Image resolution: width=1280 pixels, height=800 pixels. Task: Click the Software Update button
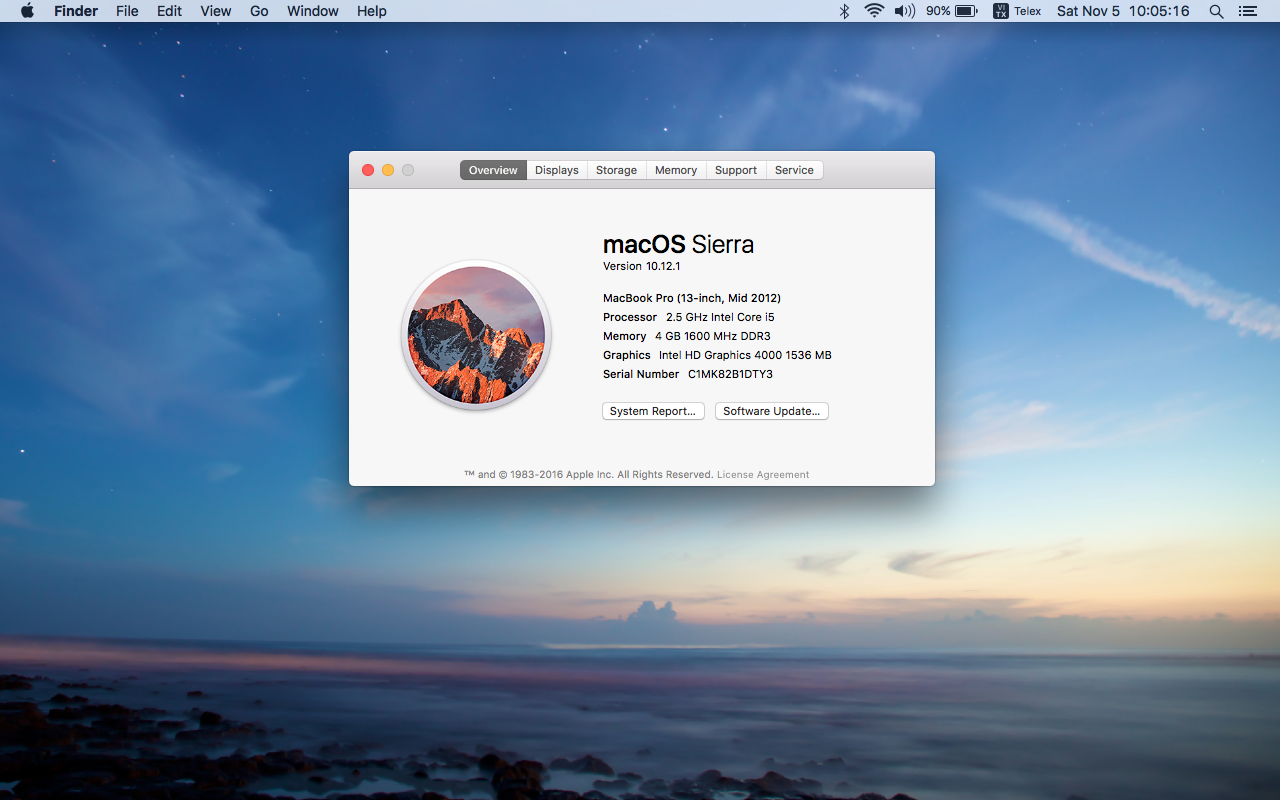point(771,411)
